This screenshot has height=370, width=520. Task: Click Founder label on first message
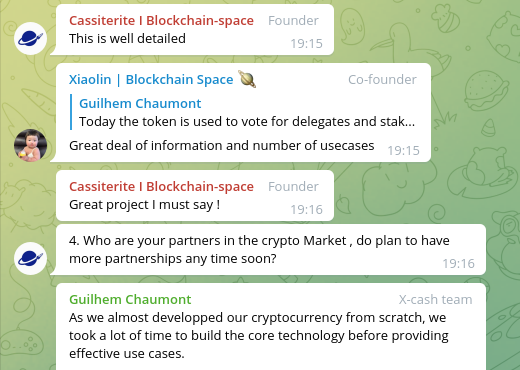293,21
